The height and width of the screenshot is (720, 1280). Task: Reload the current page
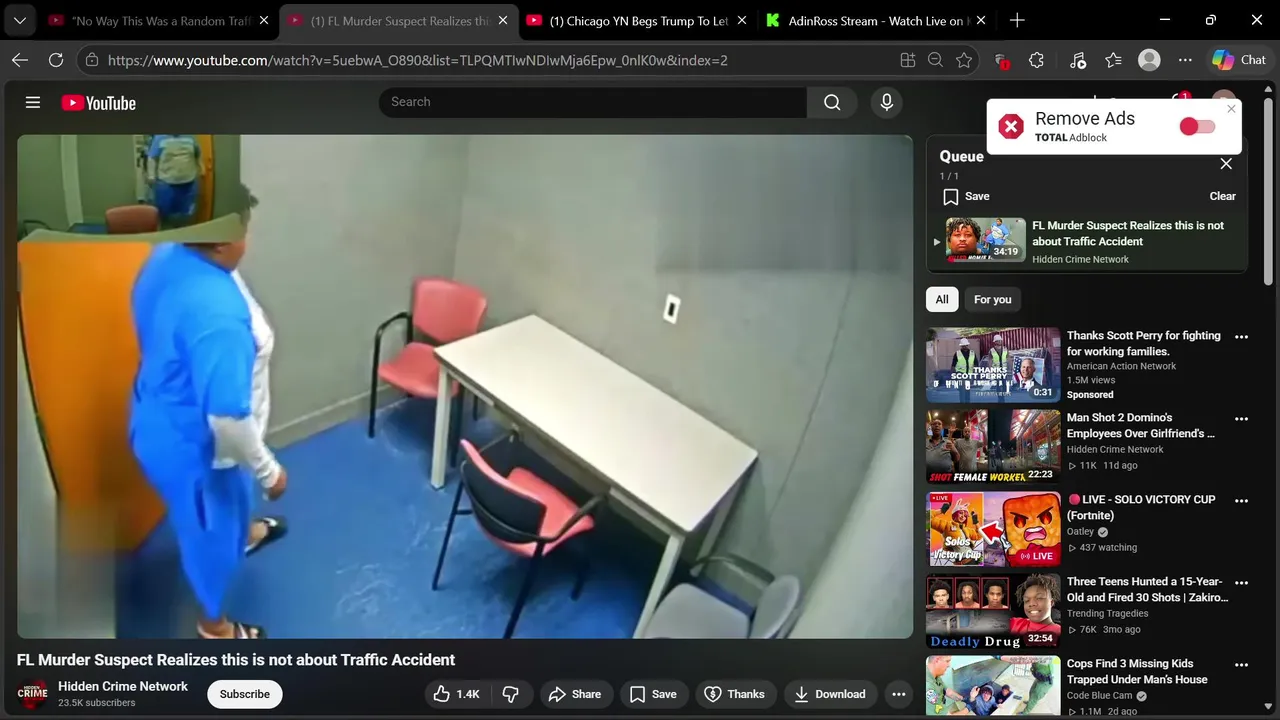[56, 60]
